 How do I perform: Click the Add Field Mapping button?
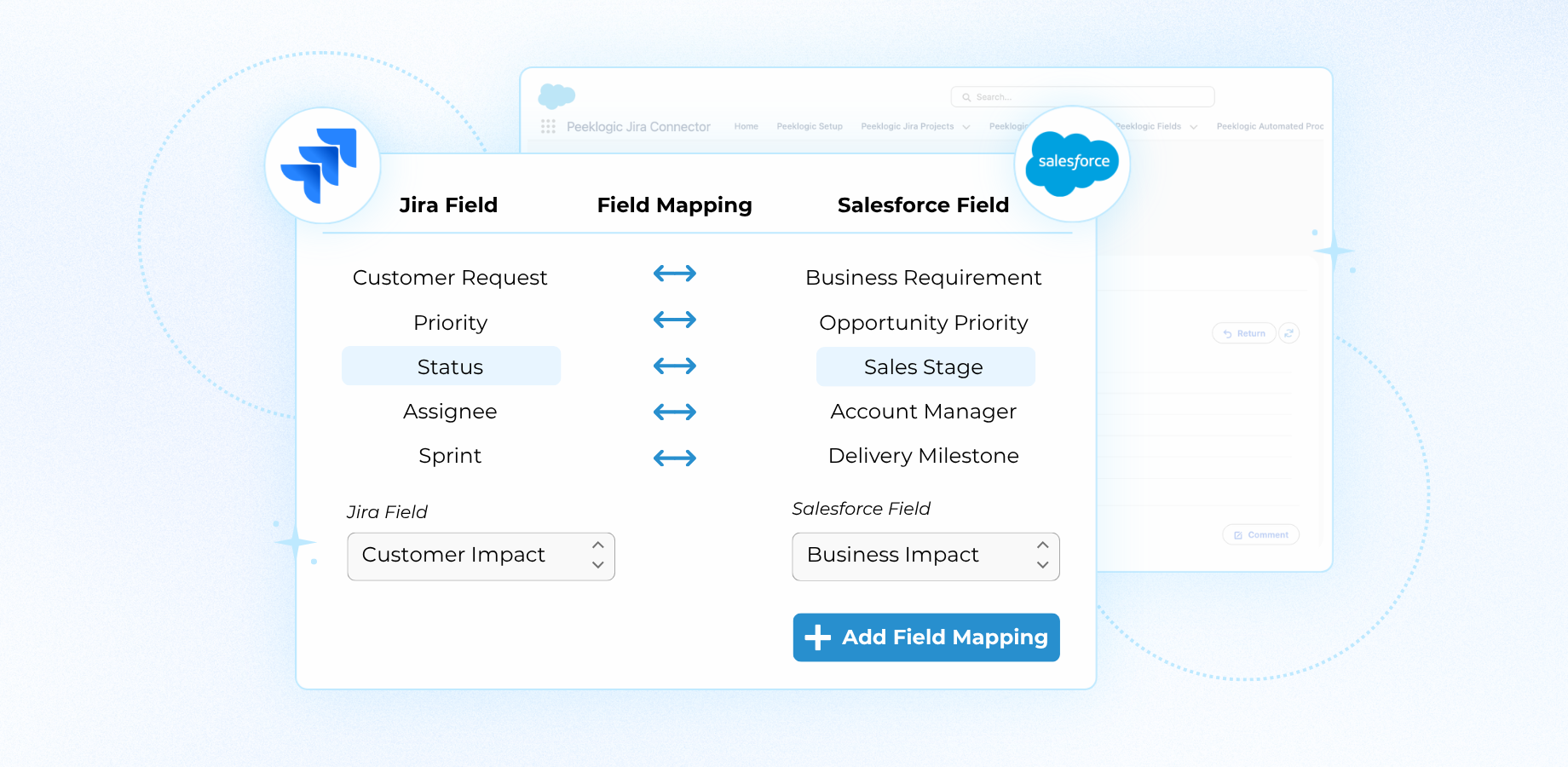point(926,637)
